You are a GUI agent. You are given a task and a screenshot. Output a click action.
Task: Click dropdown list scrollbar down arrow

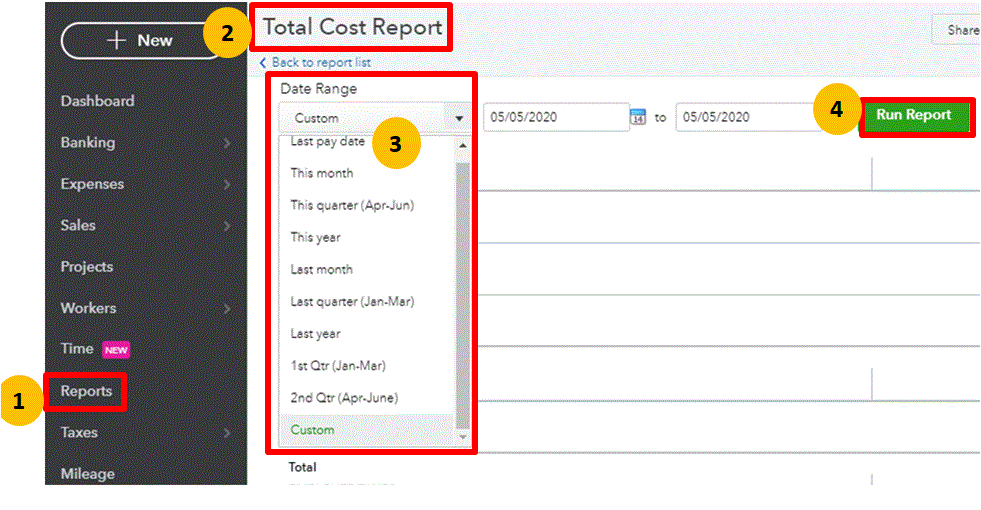click(x=463, y=437)
